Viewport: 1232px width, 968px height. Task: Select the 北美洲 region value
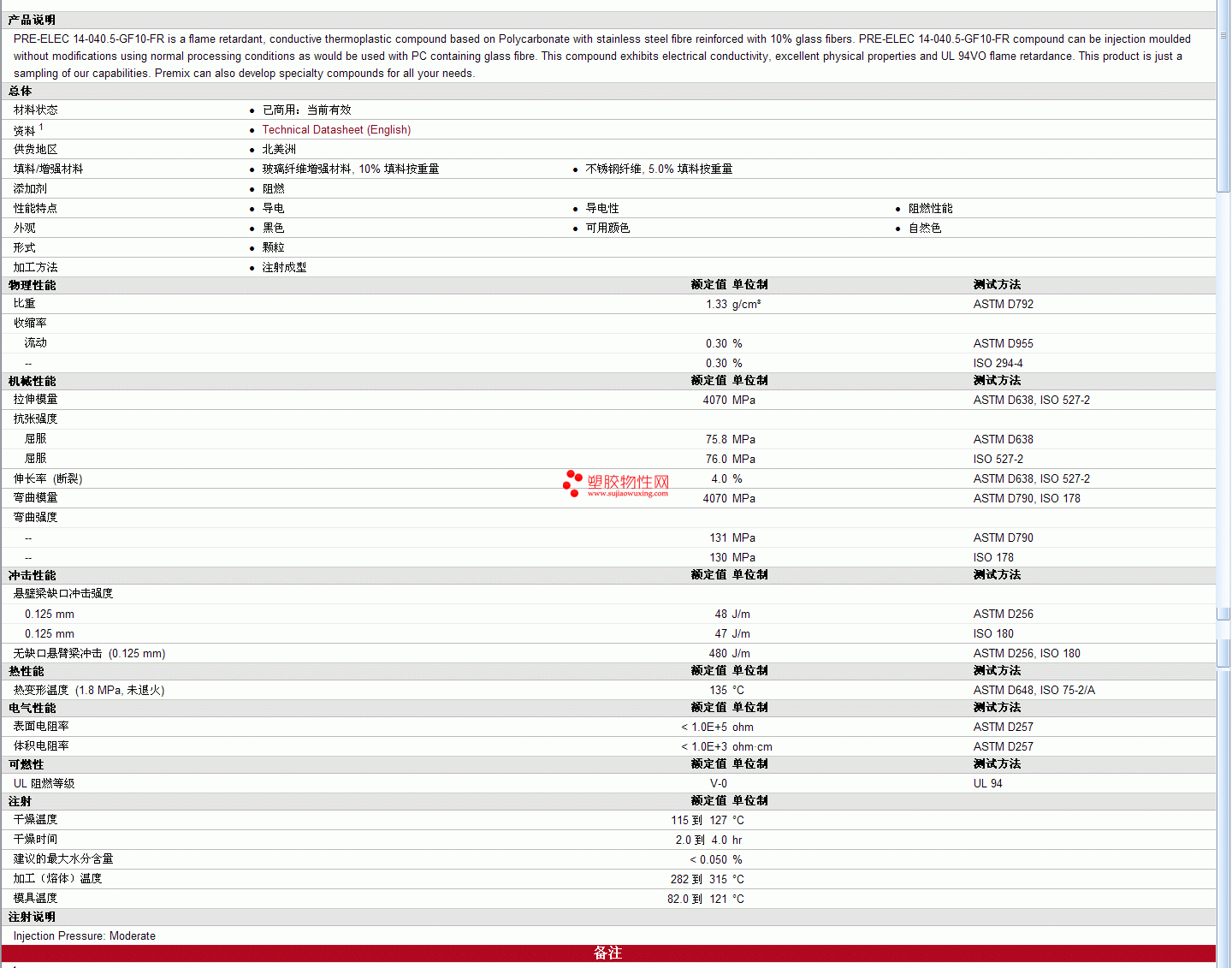point(279,150)
